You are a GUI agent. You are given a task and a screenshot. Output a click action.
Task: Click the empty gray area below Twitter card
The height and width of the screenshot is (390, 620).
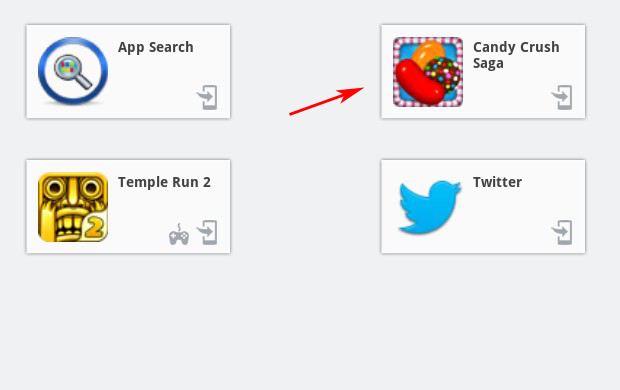(x=483, y=320)
